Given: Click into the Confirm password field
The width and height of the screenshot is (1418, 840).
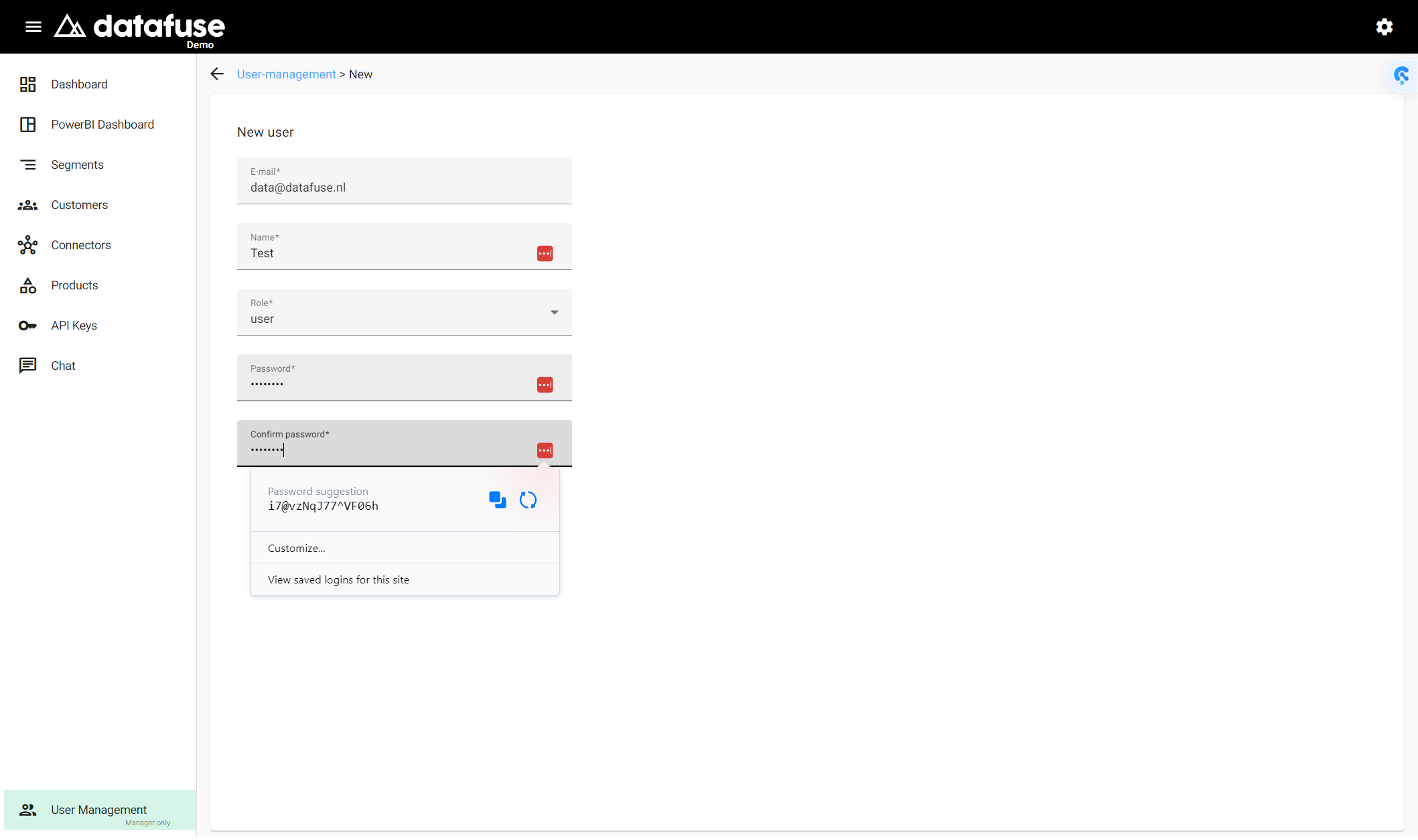Looking at the screenshot, I should (405, 443).
